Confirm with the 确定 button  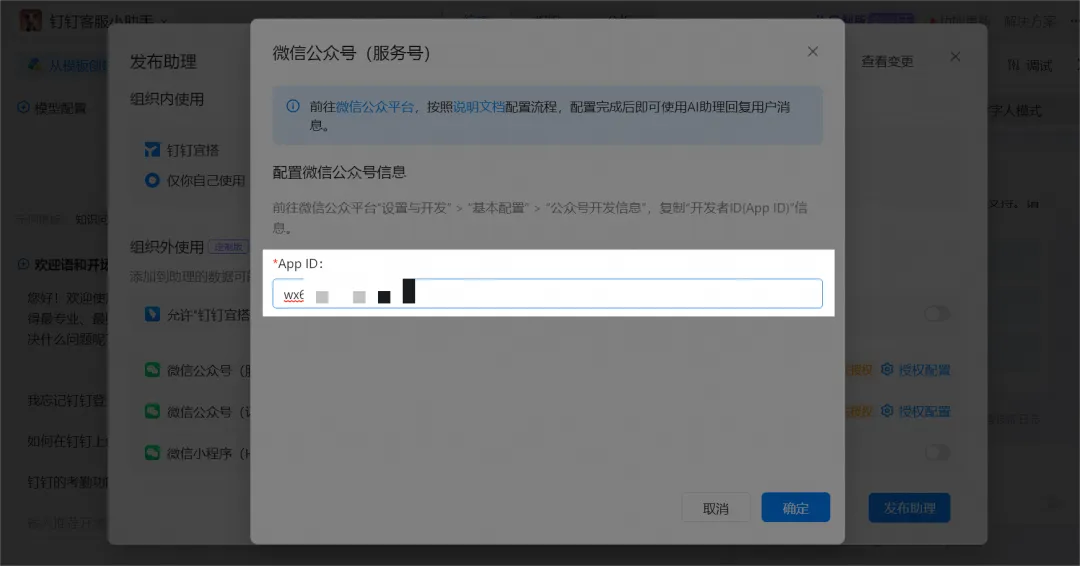[x=796, y=508]
